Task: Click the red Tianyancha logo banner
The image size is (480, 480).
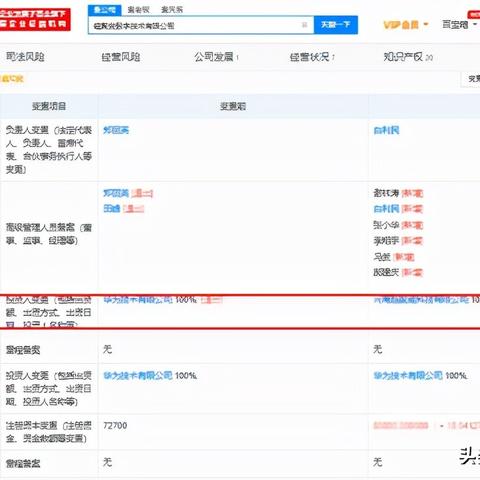Action: (x=35, y=20)
